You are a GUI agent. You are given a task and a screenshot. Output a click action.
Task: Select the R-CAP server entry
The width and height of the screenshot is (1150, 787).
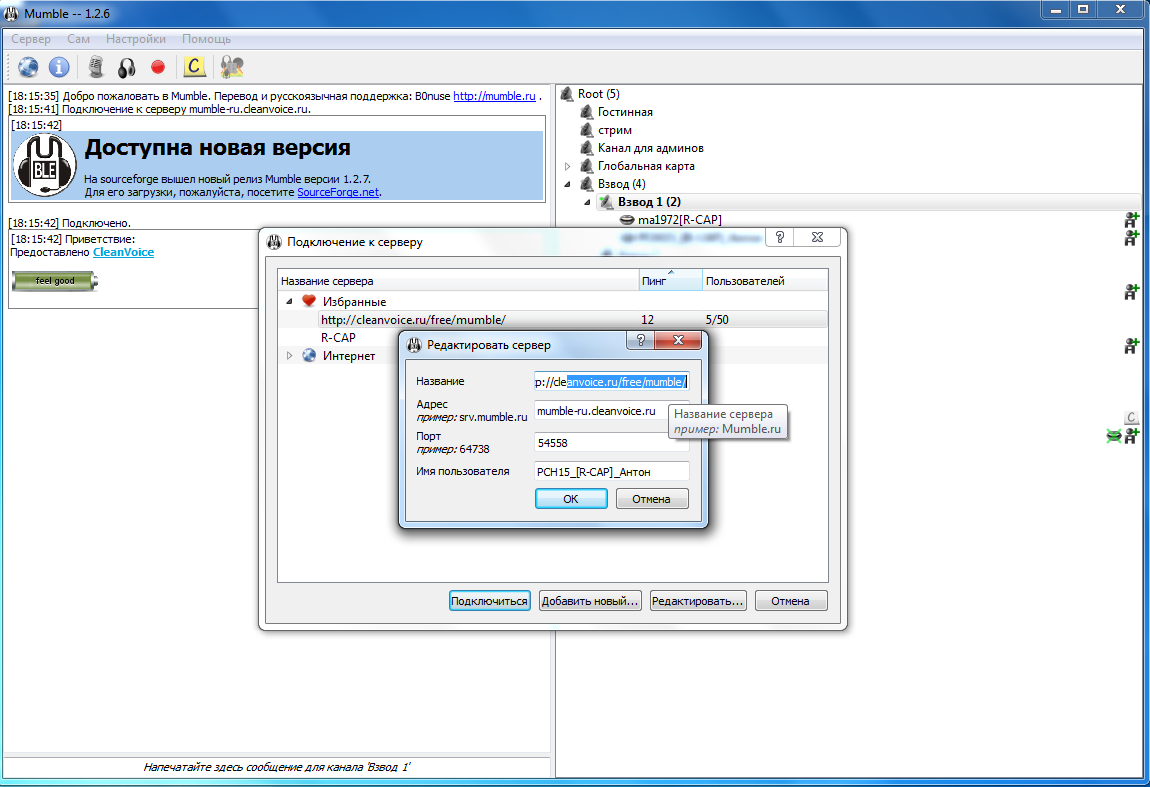(x=338, y=337)
